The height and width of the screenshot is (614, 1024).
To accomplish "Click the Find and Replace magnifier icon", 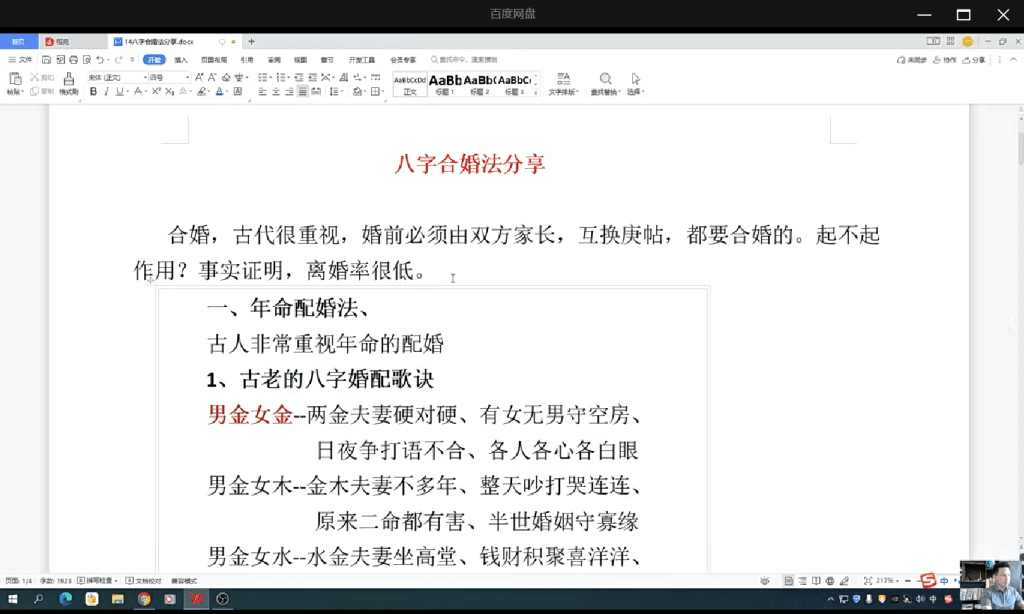I will coord(605,79).
